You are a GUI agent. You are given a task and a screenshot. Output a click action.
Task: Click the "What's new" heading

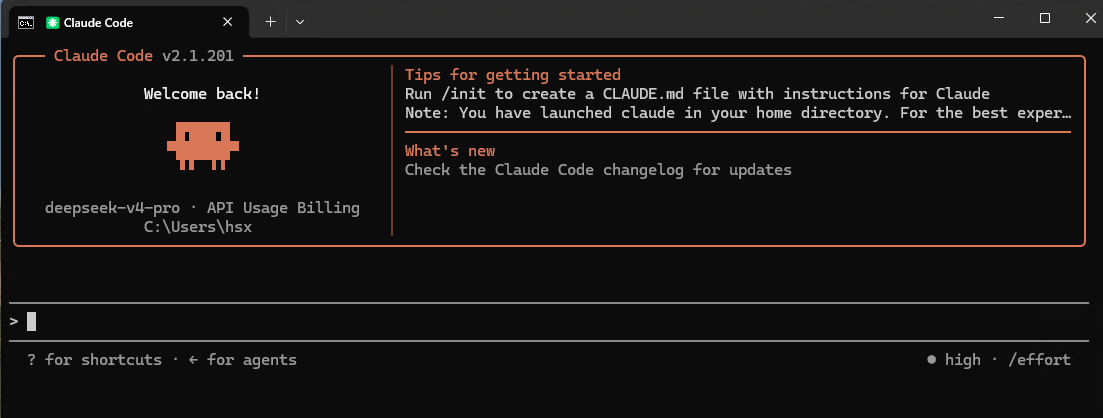click(450, 151)
